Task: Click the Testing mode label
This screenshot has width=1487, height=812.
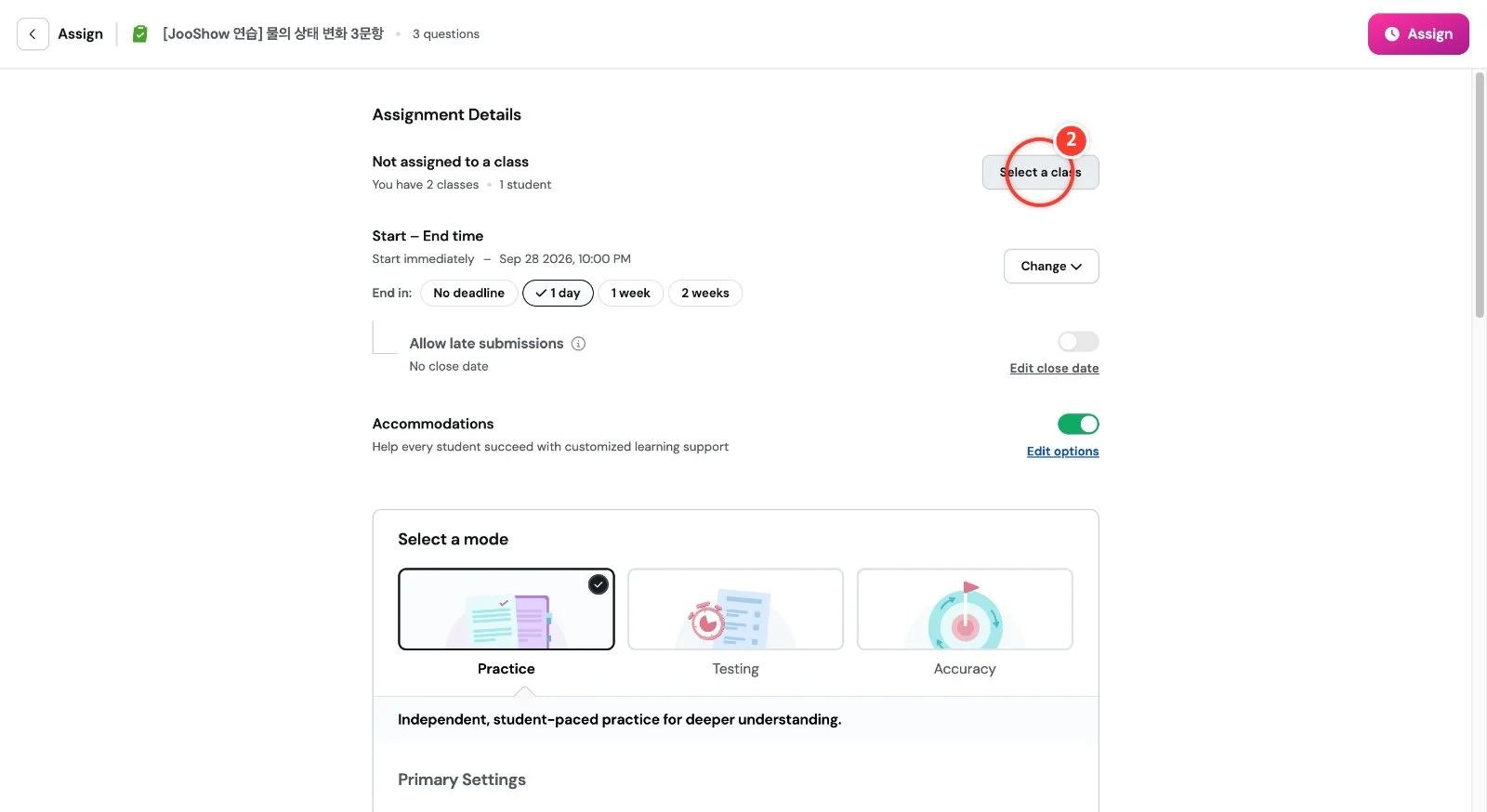Action: [736, 669]
